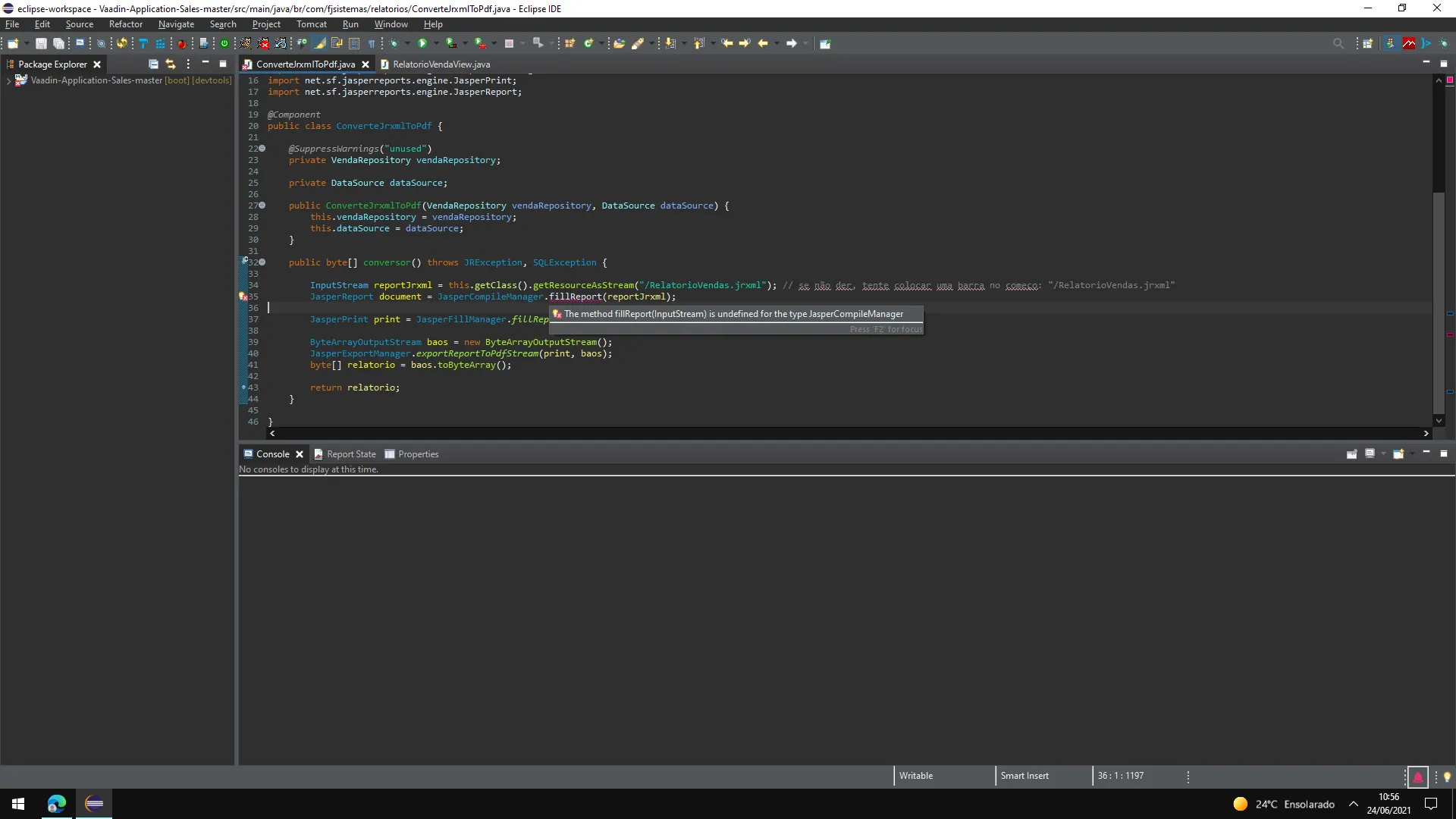Viewport: 1456px width, 819px height.
Task: Open the Run button dropdown arrow
Action: [x=436, y=43]
